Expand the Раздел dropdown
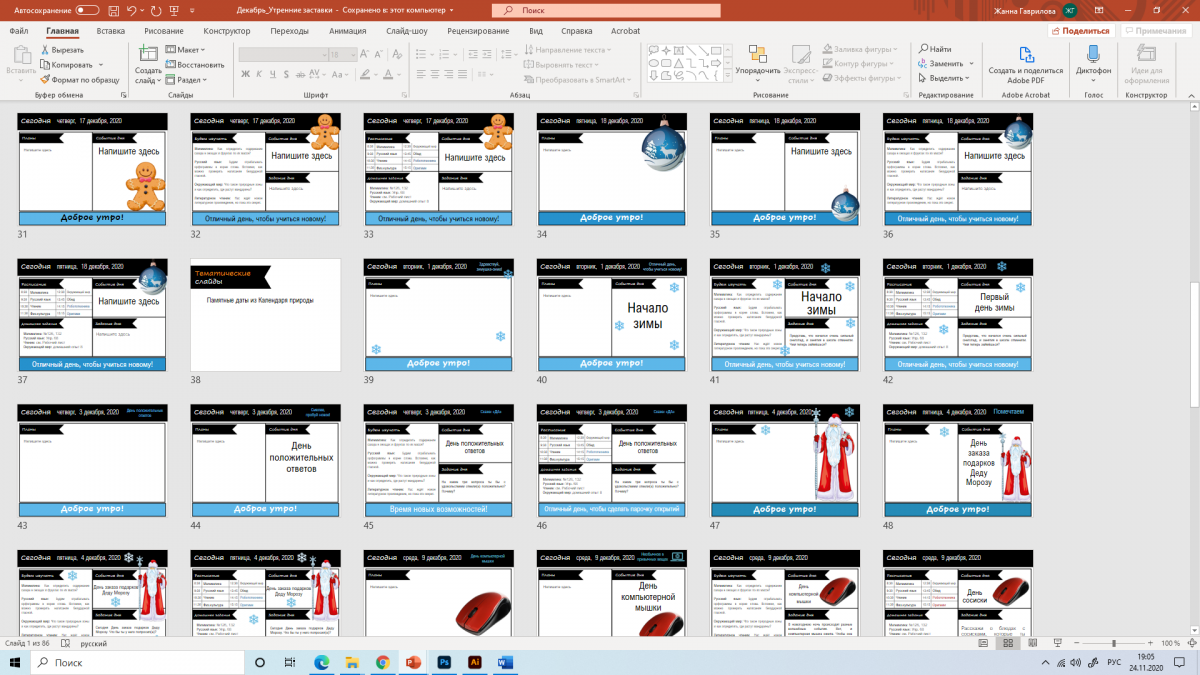The width and height of the screenshot is (1200, 675). (187, 79)
